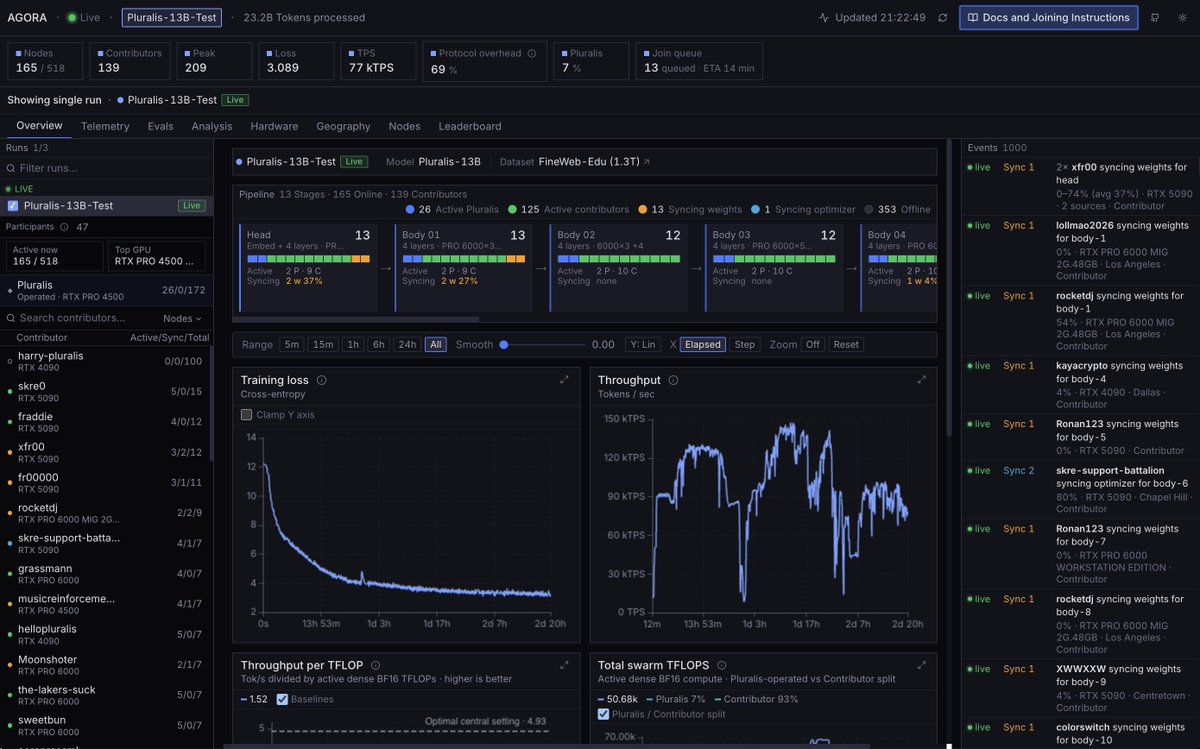1200x749 pixels.
Task: Switch X axis to Step
Action: point(745,344)
